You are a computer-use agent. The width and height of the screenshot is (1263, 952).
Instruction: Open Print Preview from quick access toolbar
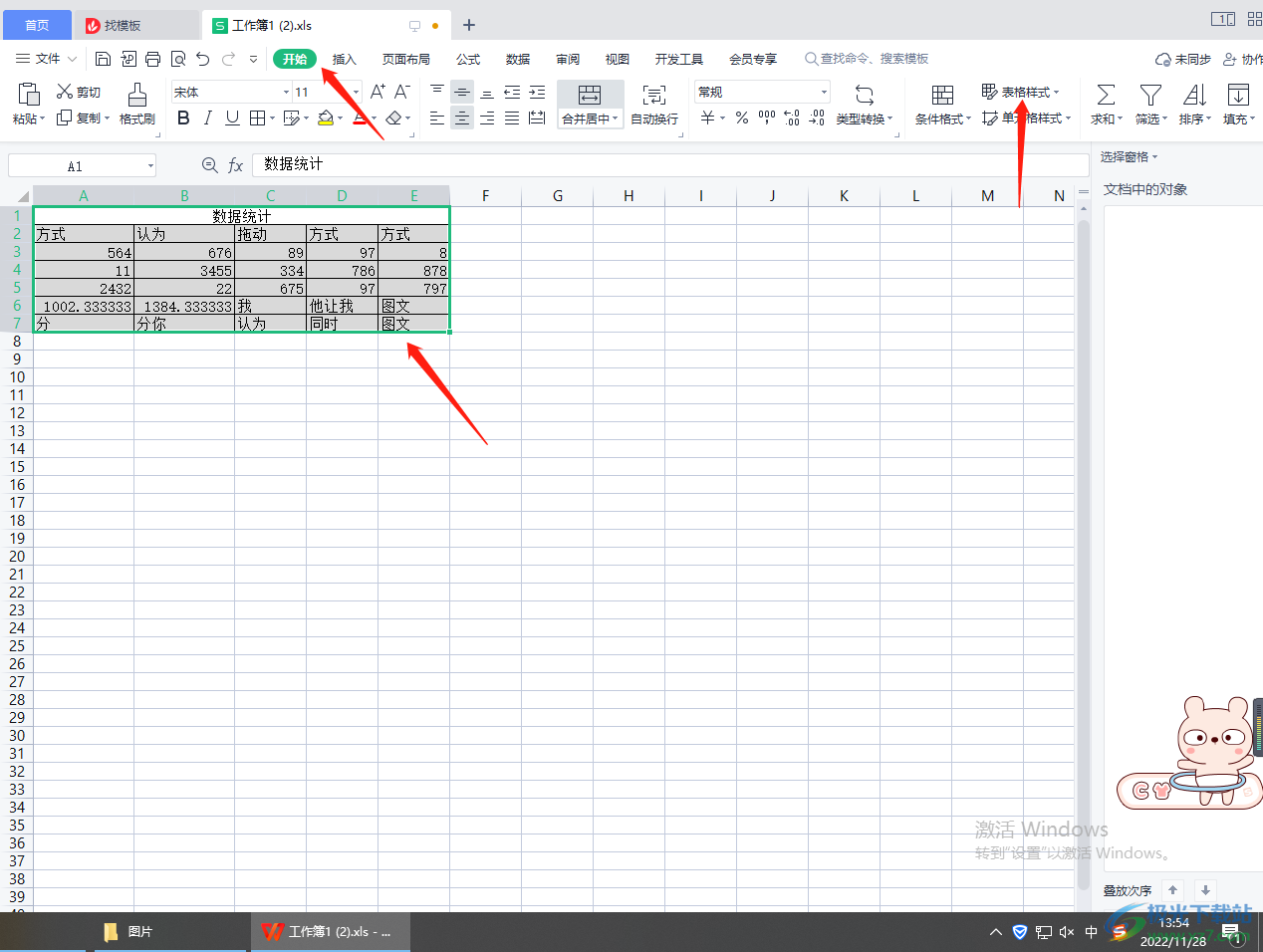point(178,59)
